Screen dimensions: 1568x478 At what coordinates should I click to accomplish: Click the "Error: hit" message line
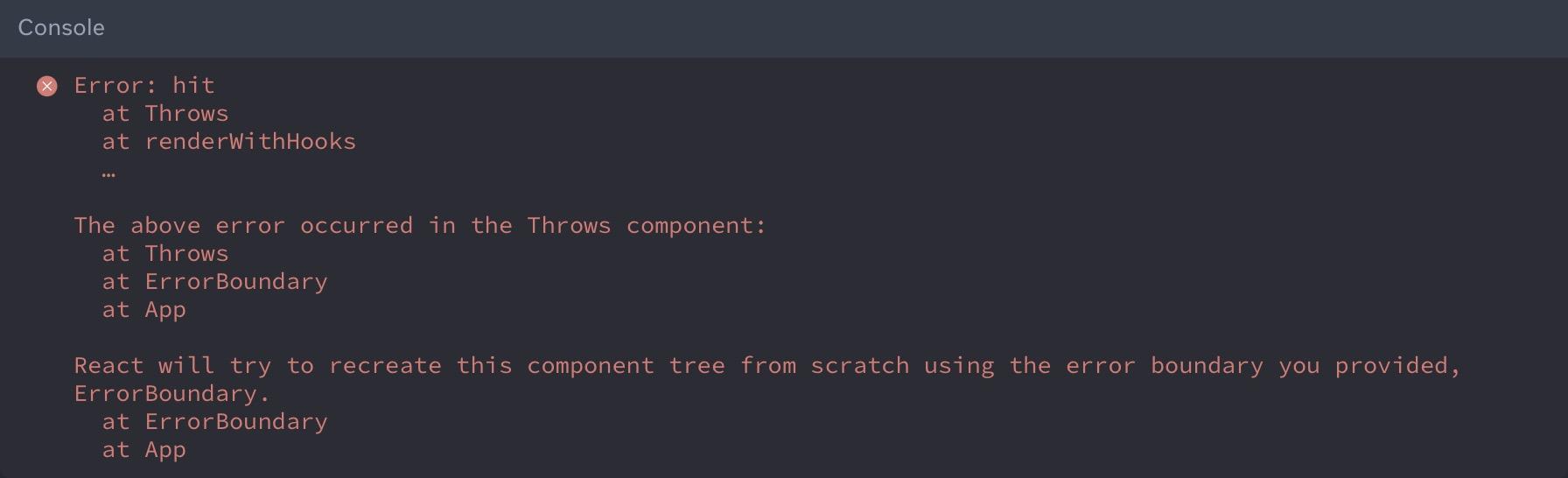point(144,86)
